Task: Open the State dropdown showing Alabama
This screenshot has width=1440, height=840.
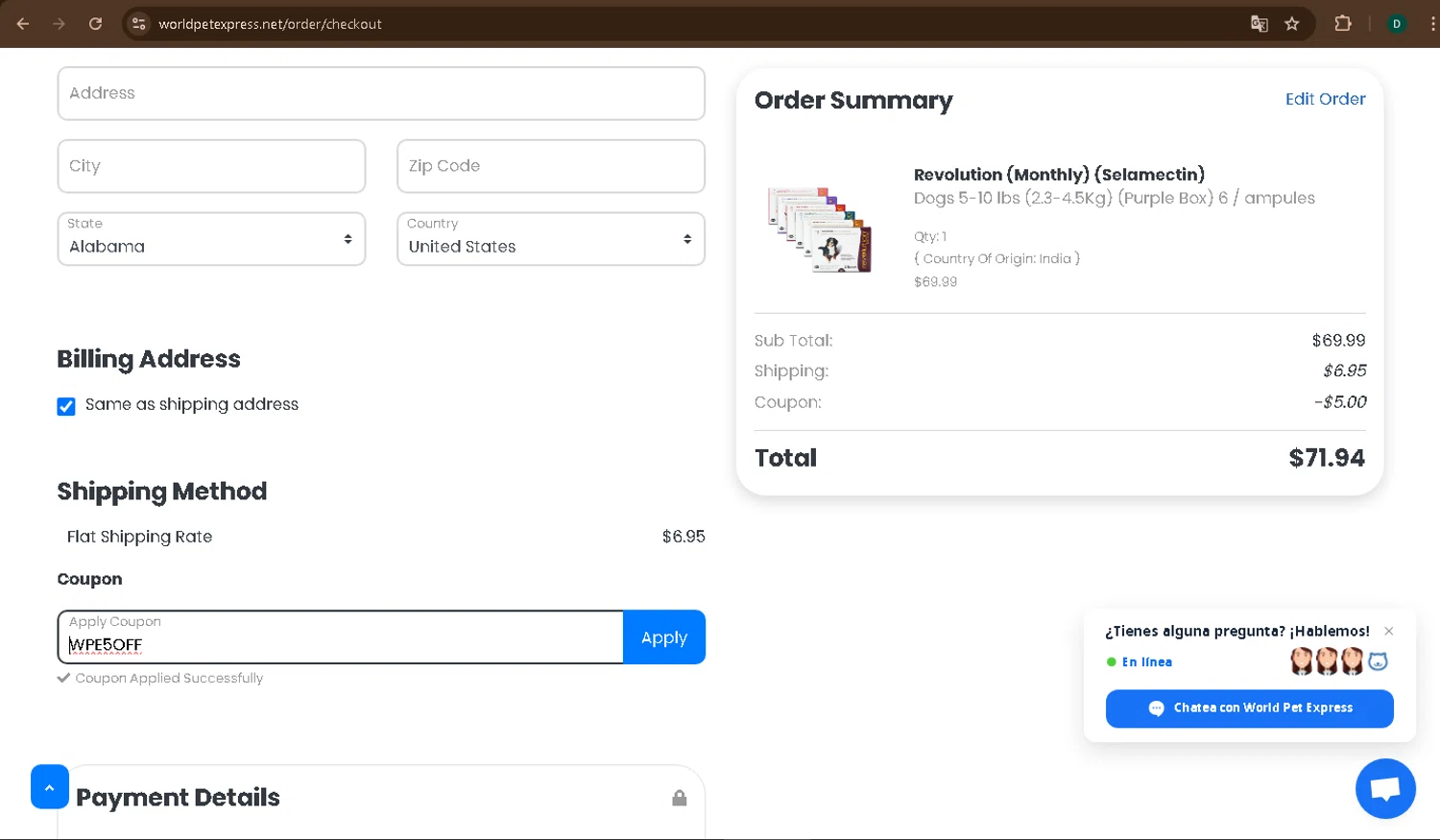Action: [x=211, y=239]
